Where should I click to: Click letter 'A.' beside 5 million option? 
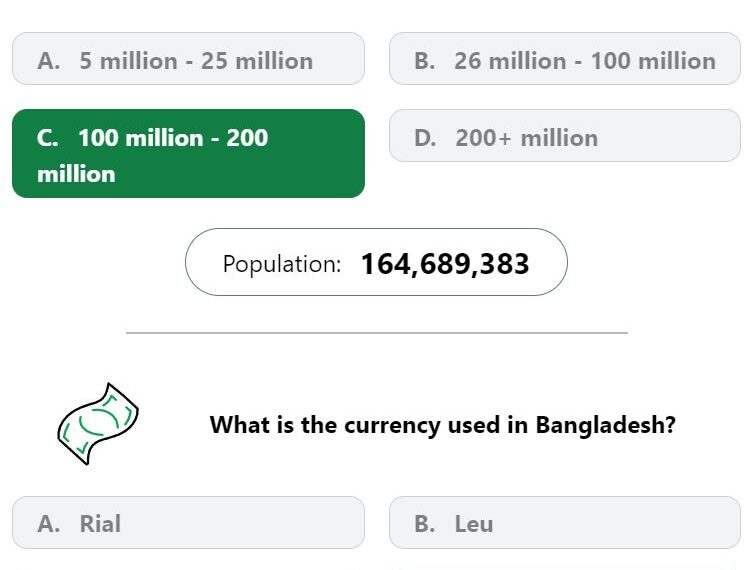pyautogui.click(x=49, y=61)
